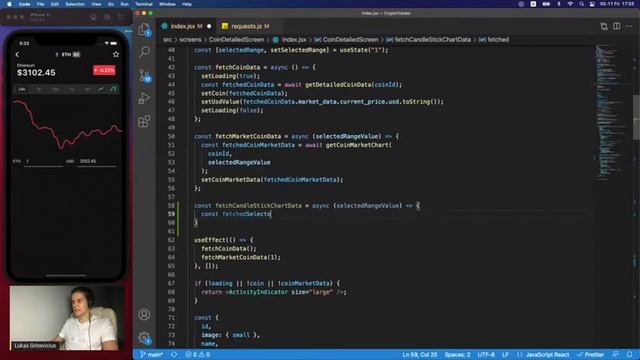Tap the back arrow in phone simulator

pyautogui.click(x=17, y=54)
